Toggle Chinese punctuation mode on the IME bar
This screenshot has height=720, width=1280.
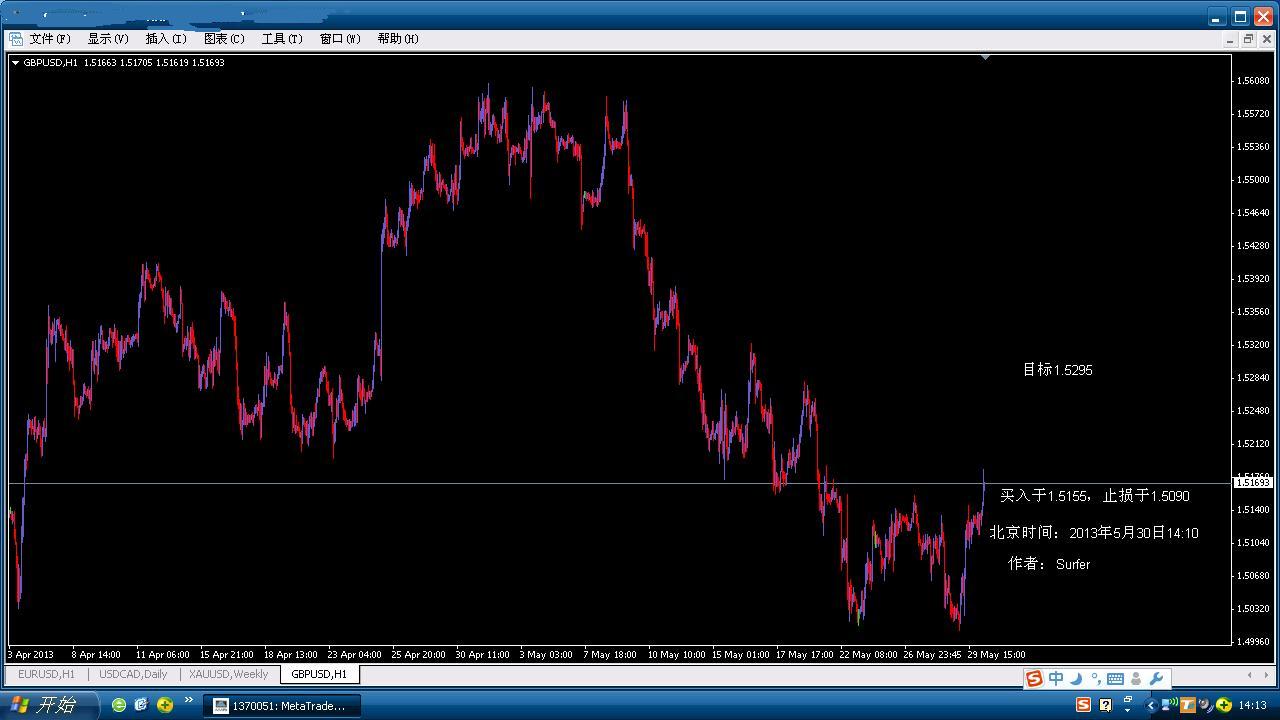point(1095,679)
